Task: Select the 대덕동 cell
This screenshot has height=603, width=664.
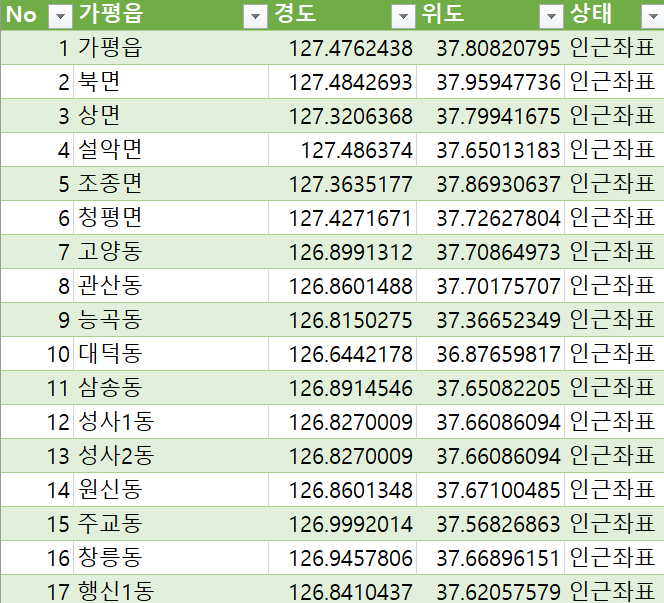Action: pyautogui.click(x=171, y=354)
